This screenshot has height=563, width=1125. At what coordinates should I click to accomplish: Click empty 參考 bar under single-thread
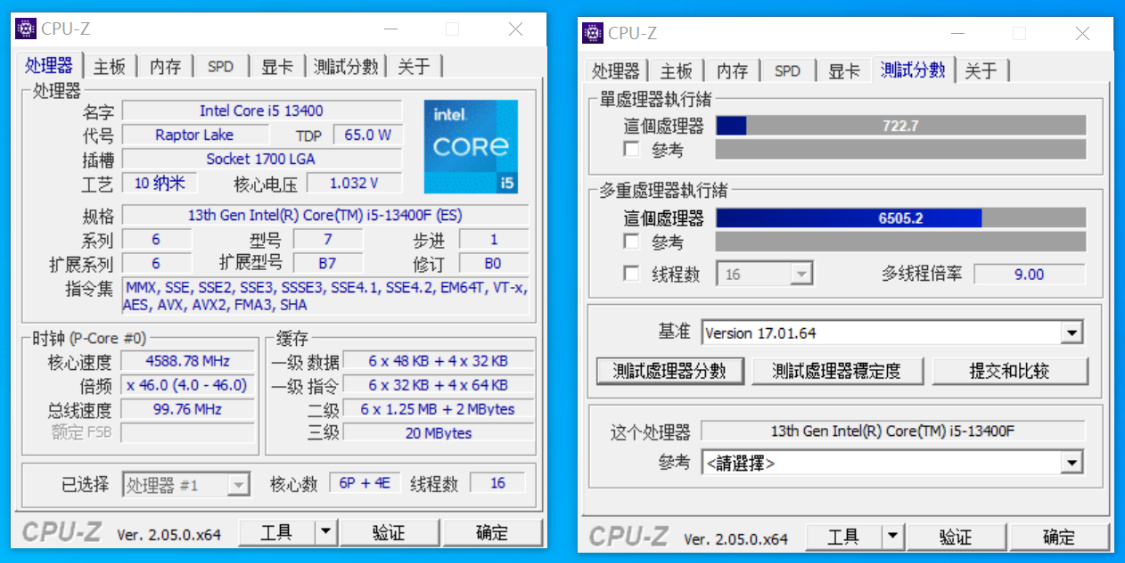click(900, 149)
